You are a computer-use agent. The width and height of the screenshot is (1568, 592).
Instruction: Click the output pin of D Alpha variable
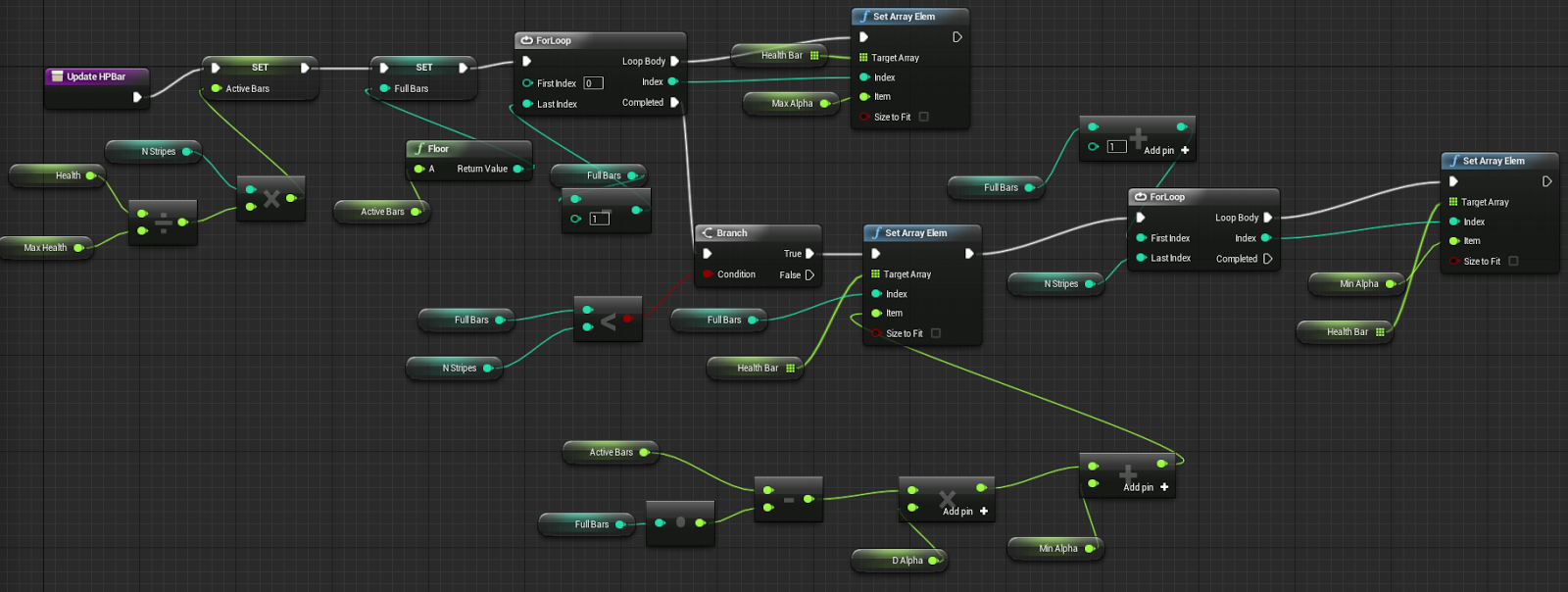pyautogui.click(x=933, y=561)
